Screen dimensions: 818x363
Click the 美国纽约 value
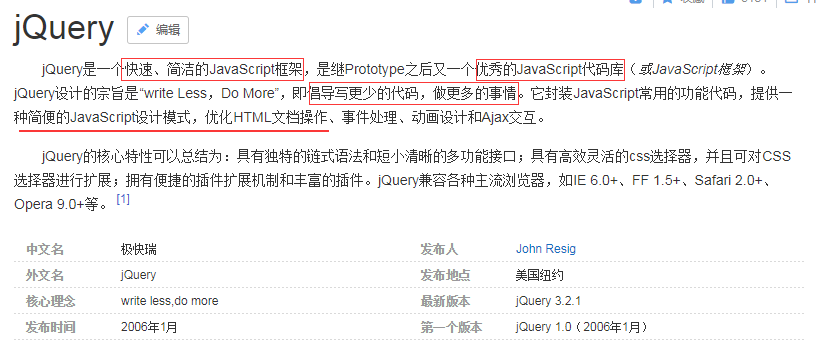[540, 275]
